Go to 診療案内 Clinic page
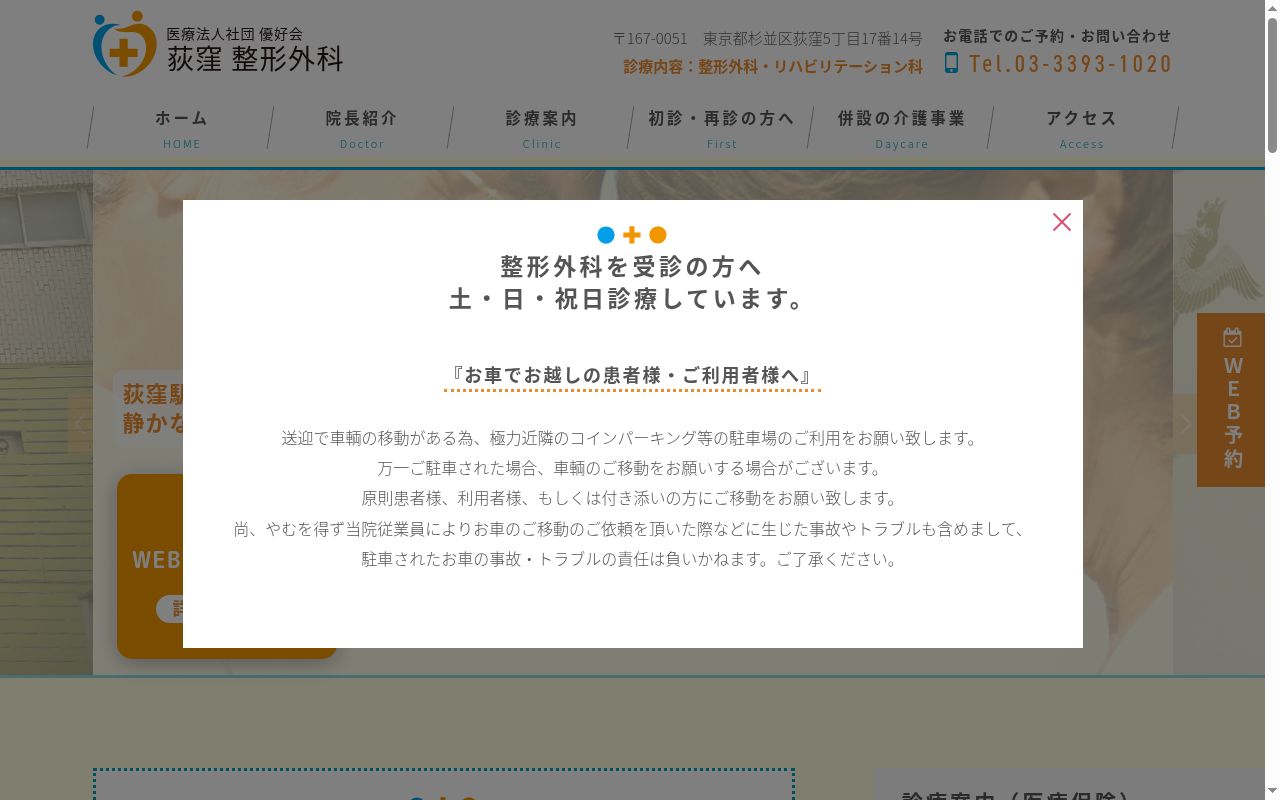This screenshot has width=1280, height=800. pos(541,128)
